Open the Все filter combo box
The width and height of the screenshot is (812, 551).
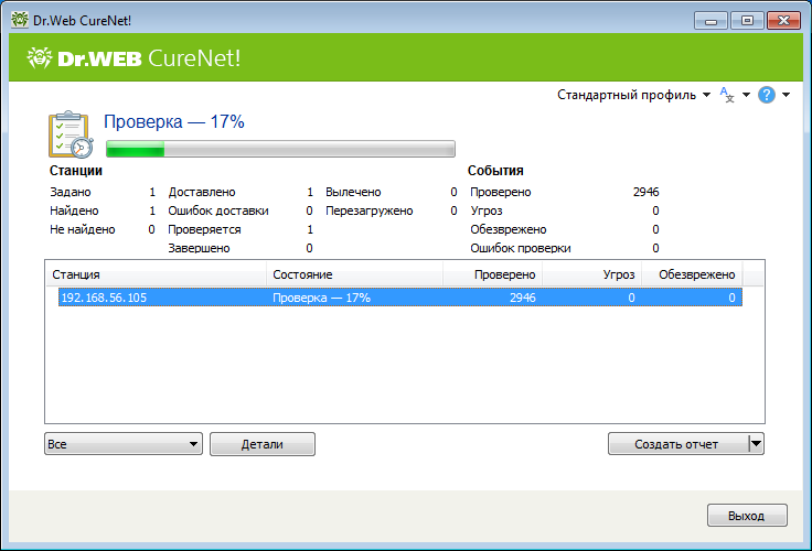pos(123,444)
